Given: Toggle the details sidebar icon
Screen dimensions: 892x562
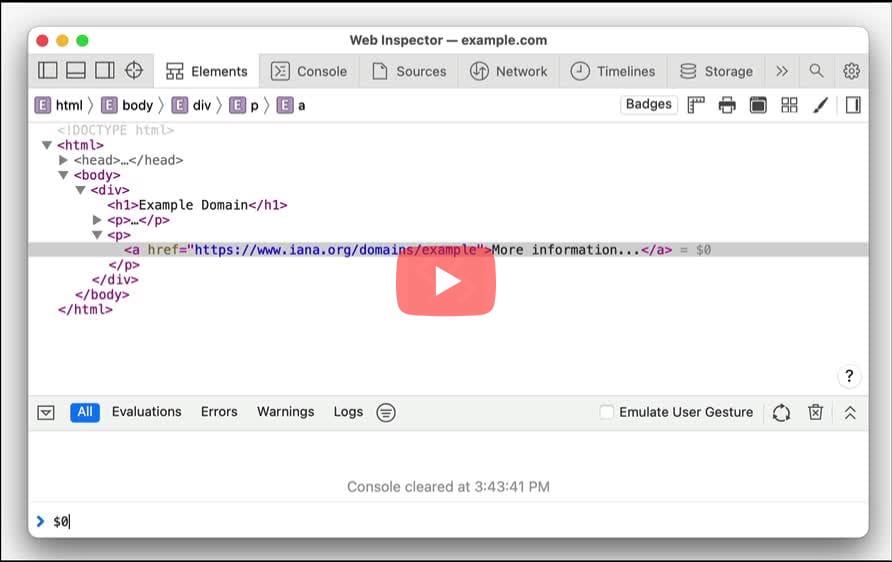Looking at the screenshot, I should 853,105.
